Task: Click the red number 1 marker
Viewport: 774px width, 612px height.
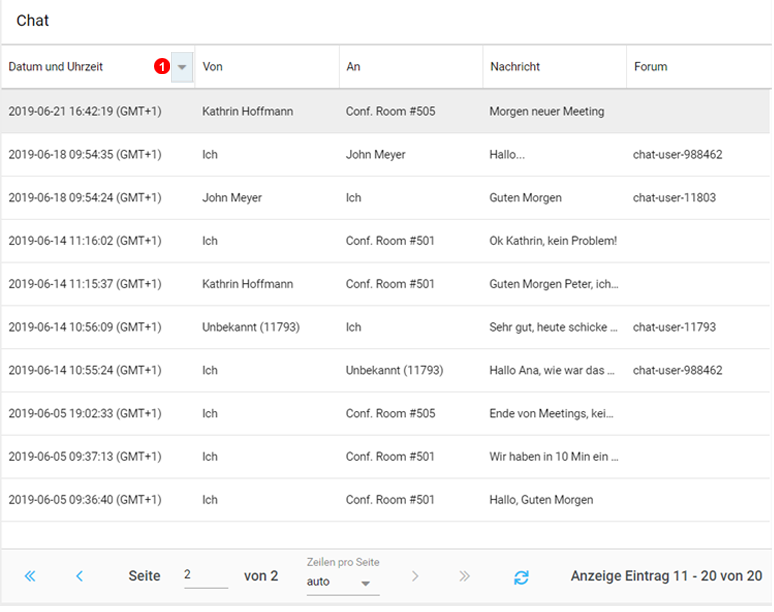Action: click(160, 67)
